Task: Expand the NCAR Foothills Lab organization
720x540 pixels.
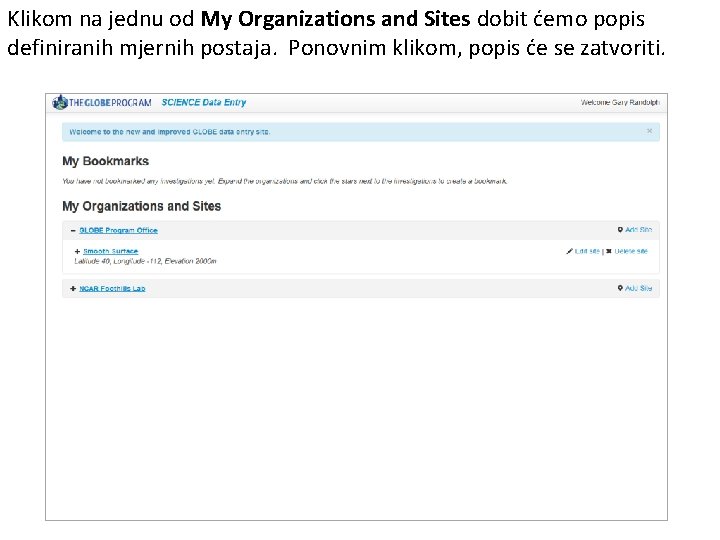Action: [73, 288]
